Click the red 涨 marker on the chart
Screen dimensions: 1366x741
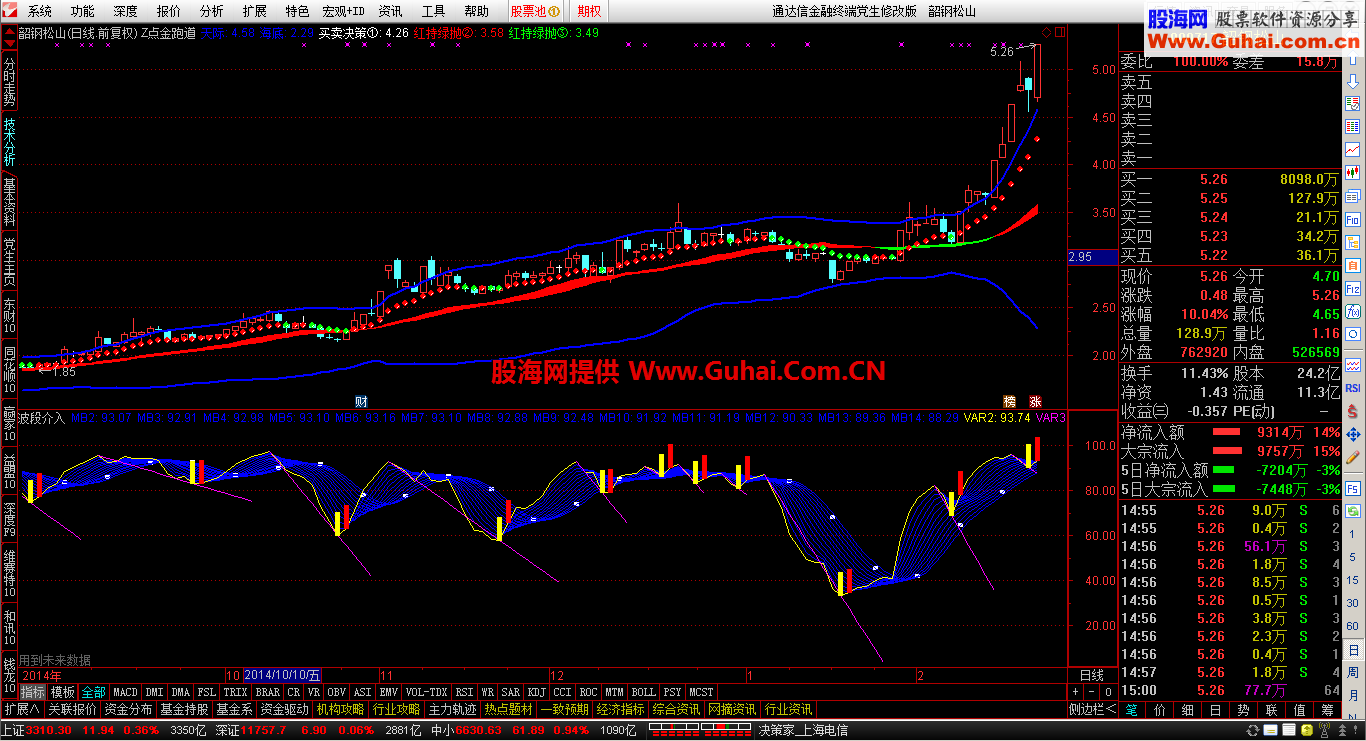click(1036, 400)
